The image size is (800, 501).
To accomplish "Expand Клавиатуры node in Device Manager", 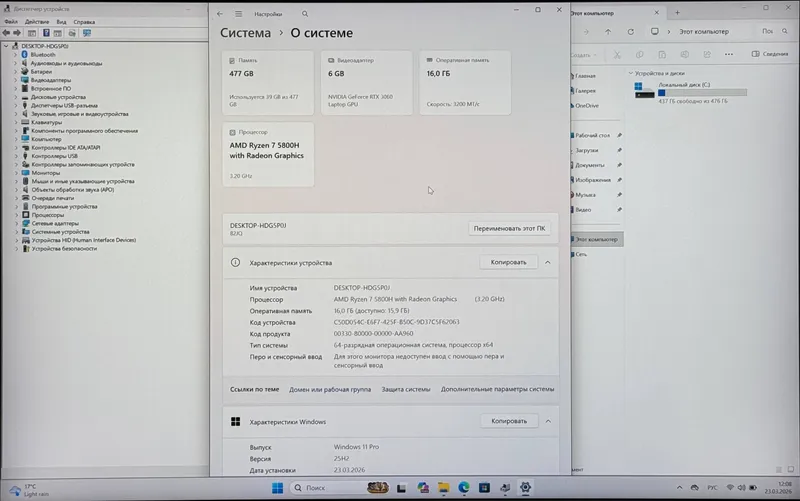I will [15, 122].
